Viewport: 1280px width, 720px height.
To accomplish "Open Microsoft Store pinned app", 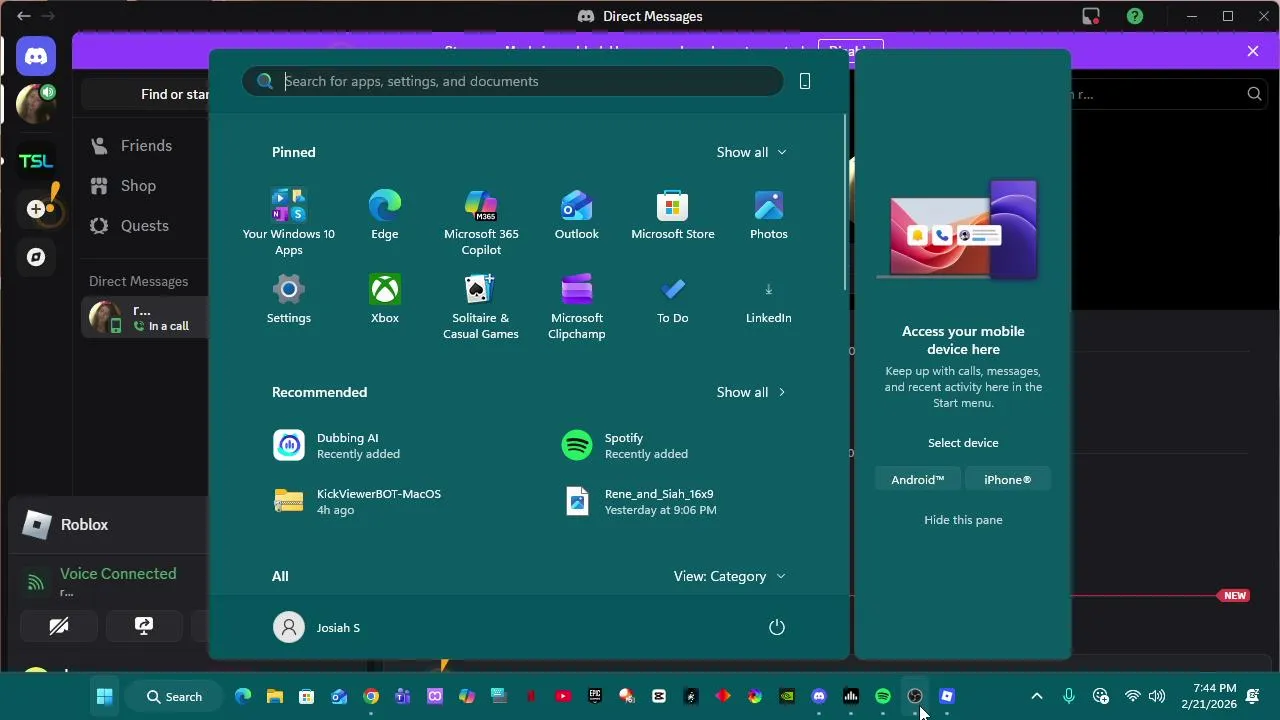I will tap(673, 215).
